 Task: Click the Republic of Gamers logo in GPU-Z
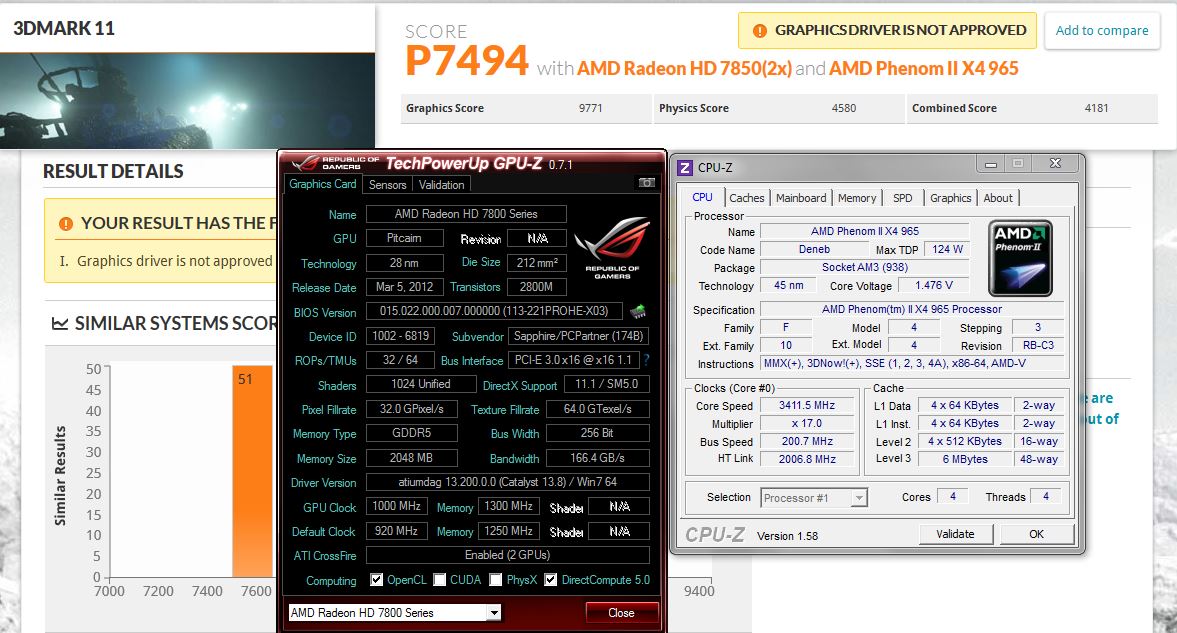612,248
